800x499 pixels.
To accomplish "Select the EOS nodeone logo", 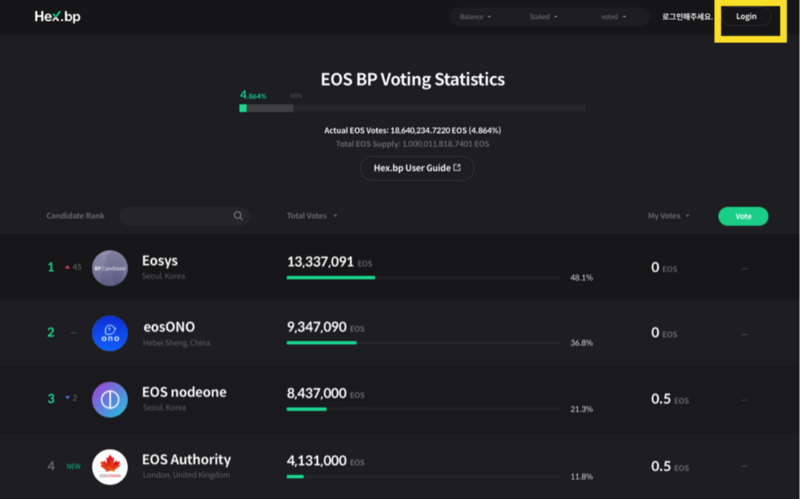I will click(x=109, y=399).
